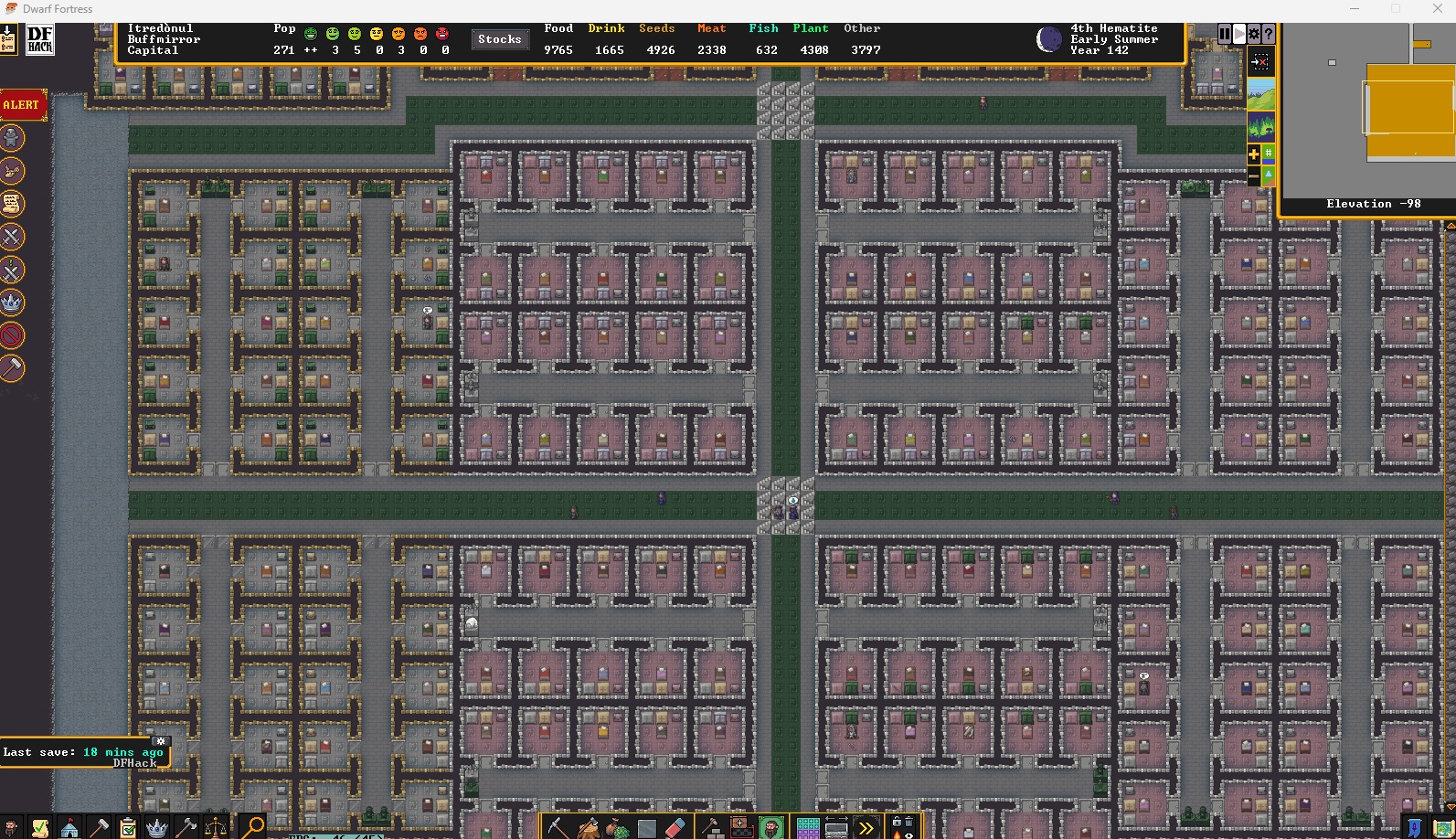
Task: Open the justice scales icon
Action: (216, 828)
